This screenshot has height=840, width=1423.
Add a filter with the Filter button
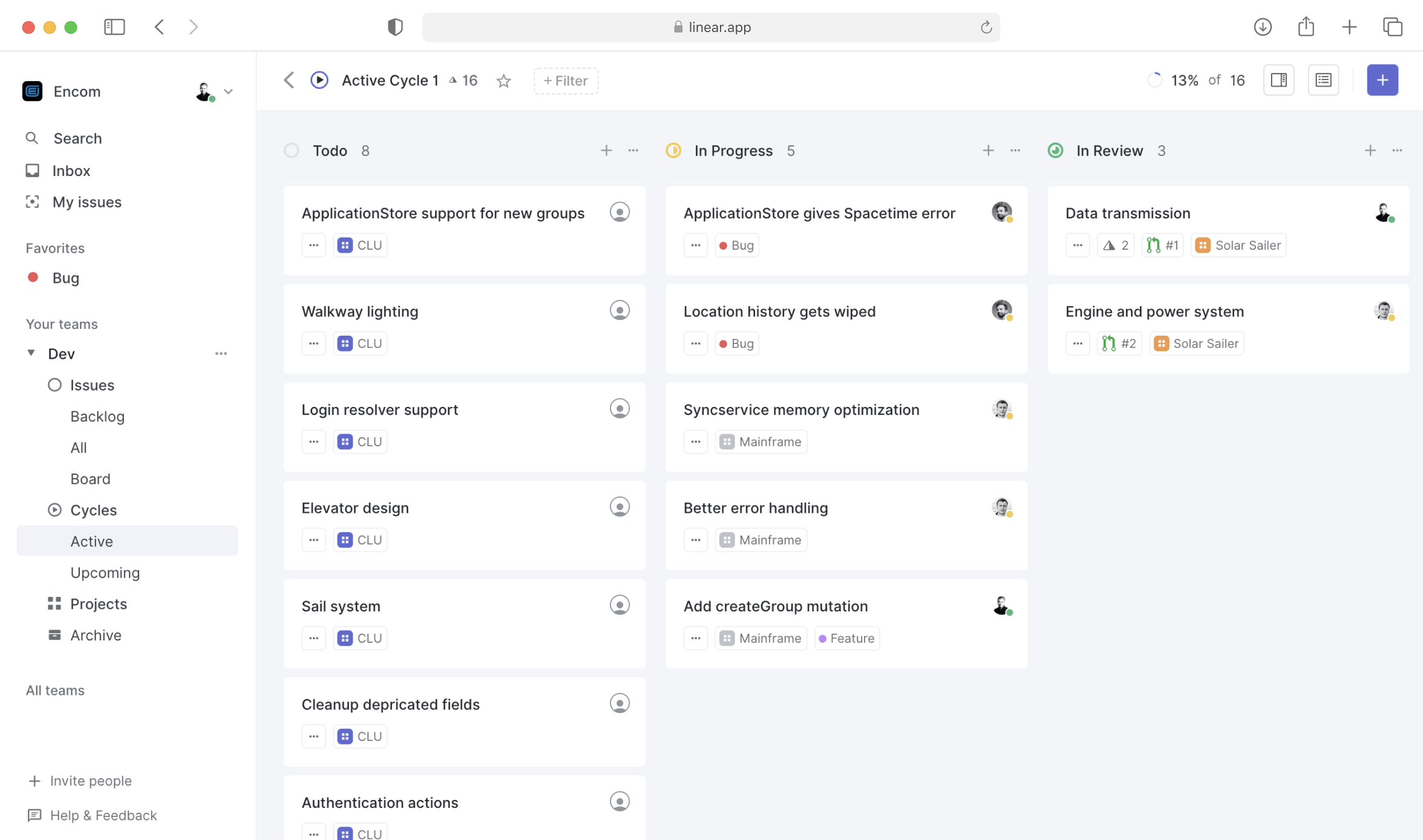566,81
